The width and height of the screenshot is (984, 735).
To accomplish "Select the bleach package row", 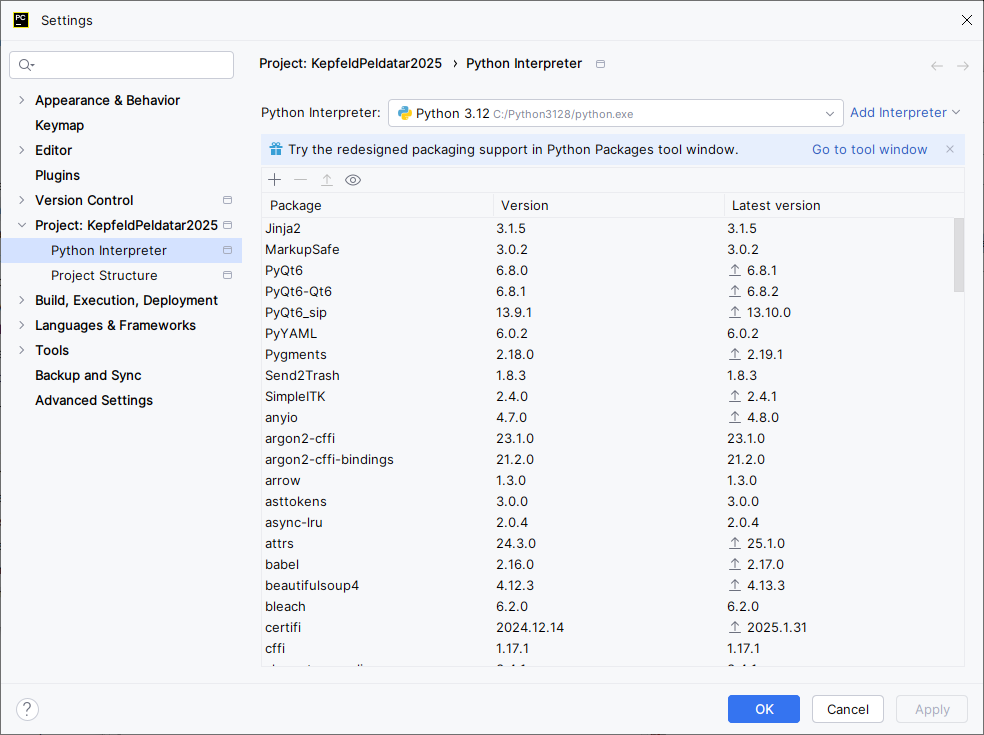I will (x=607, y=606).
